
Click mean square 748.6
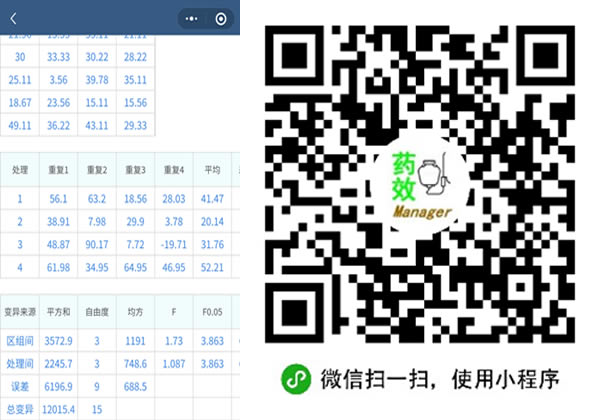[135, 364]
